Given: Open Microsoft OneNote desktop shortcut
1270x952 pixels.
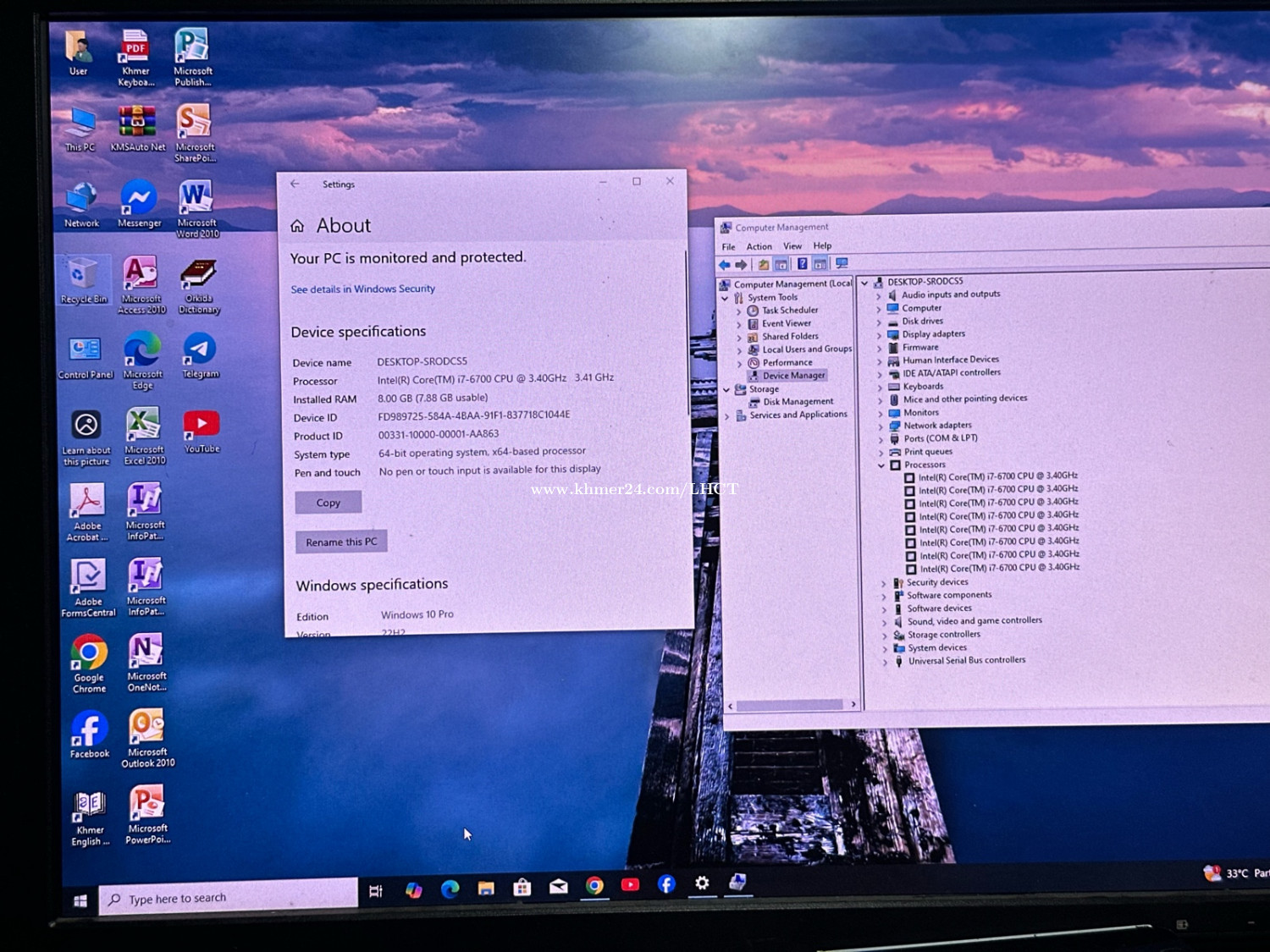Looking at the screenshot, I should point(146,663).
